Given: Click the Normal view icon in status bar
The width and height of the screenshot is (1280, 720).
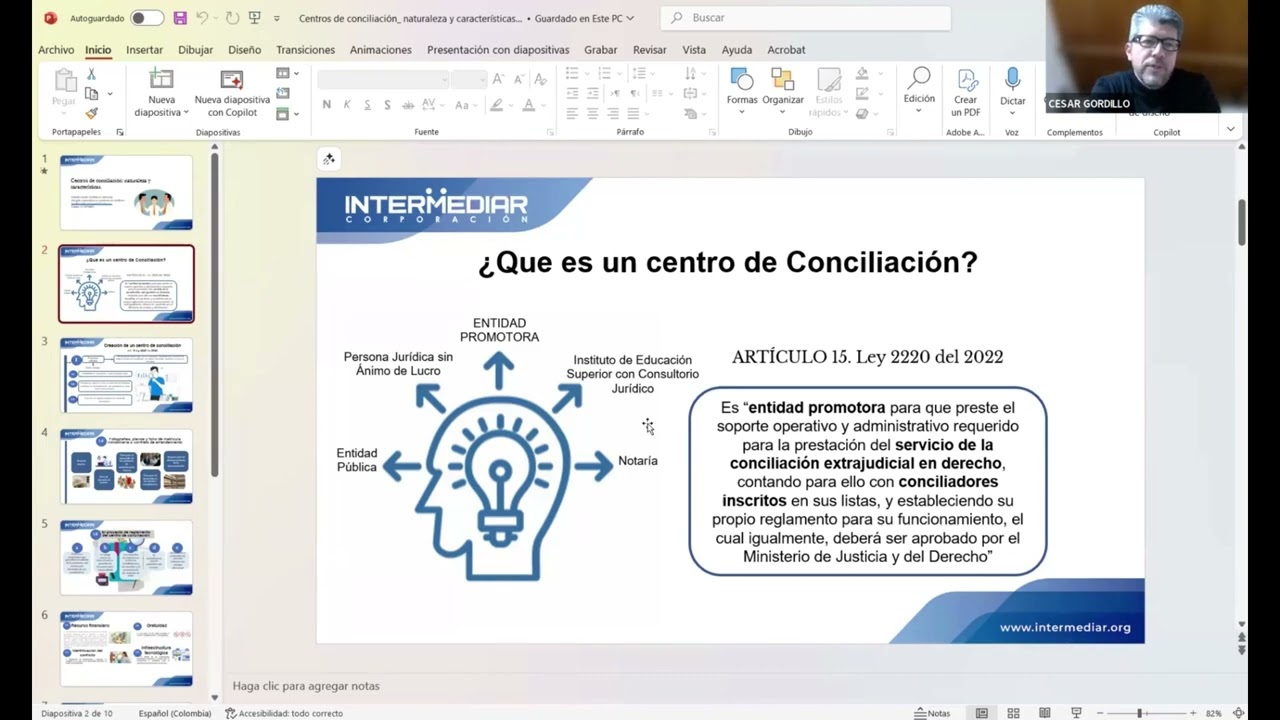Looking at the screenshot, I should point(982,713).
